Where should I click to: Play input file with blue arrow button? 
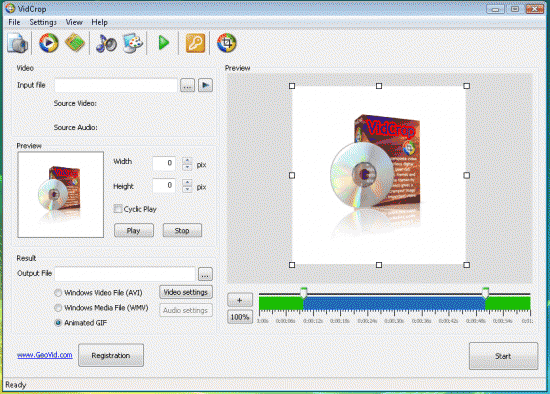[x=206, y=85]
